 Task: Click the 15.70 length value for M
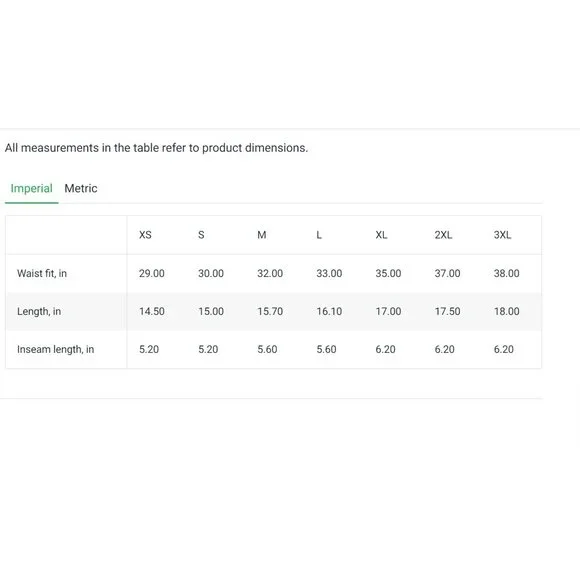pyautogui.click(x=270, y=311)
